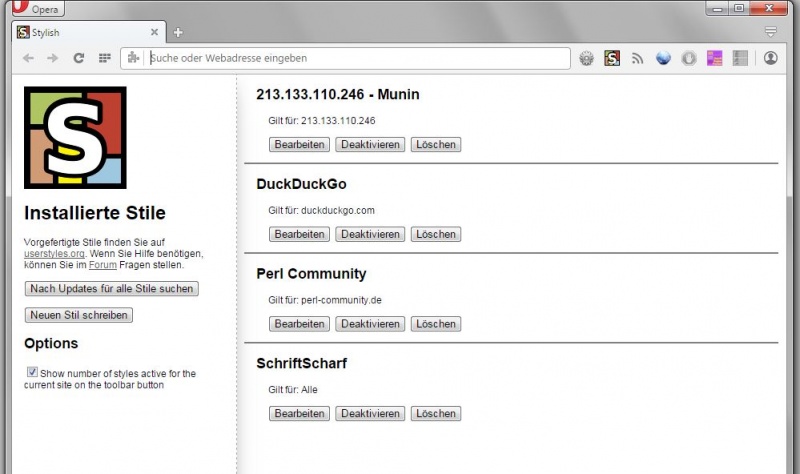Click the Installierte Stile heading
Screen dimensions: 800x474
pos(95,213)
